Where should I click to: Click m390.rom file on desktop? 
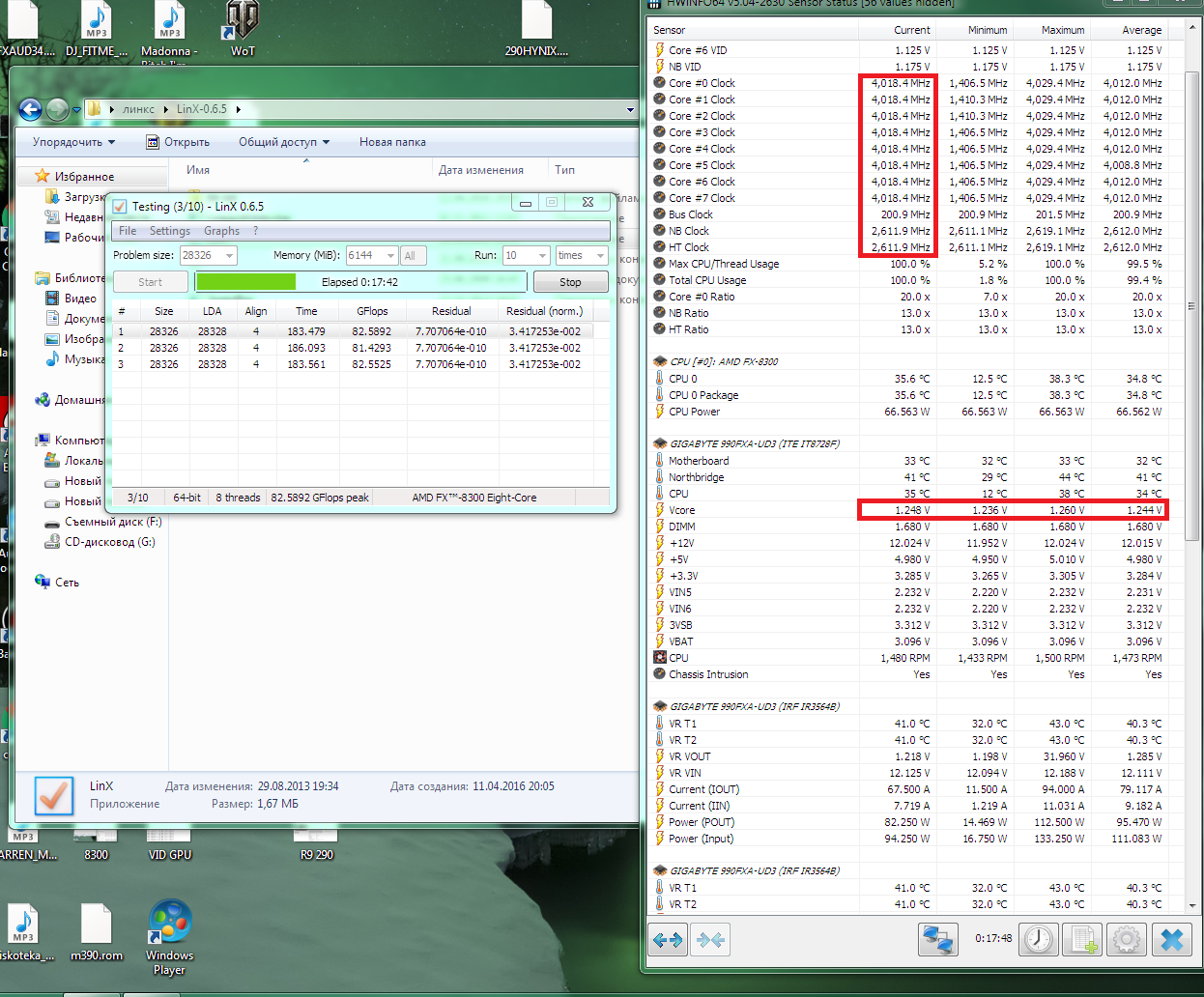click(x=97, y=933)
